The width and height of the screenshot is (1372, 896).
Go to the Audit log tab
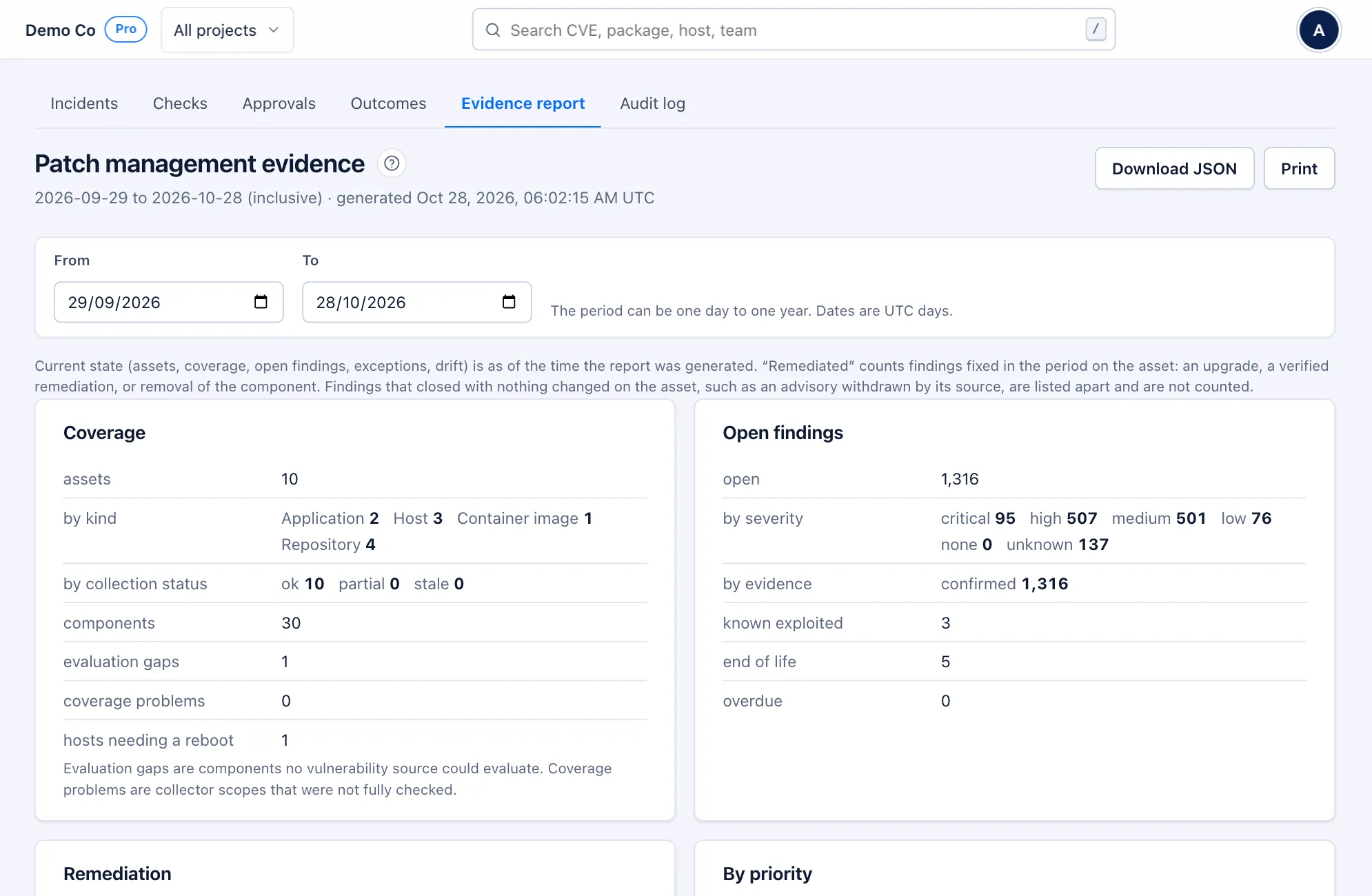(652, 103)
